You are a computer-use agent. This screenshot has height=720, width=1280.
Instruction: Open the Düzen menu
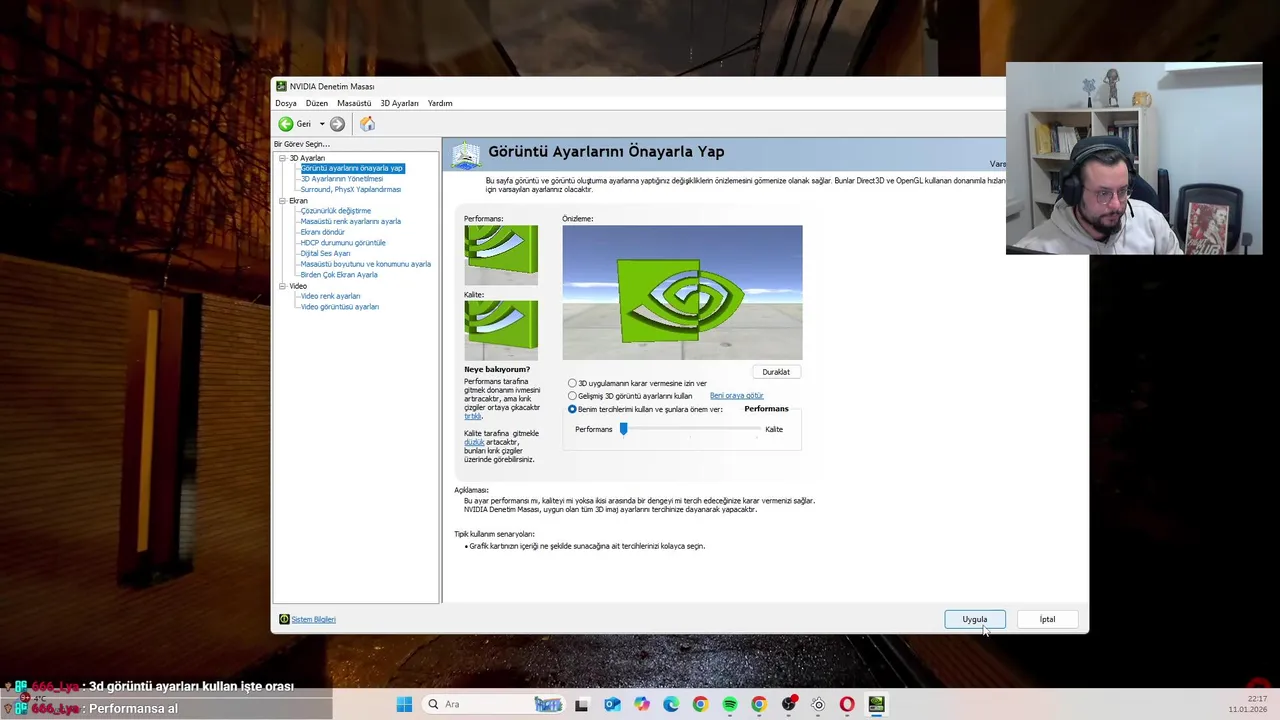[x=317, y=103]
